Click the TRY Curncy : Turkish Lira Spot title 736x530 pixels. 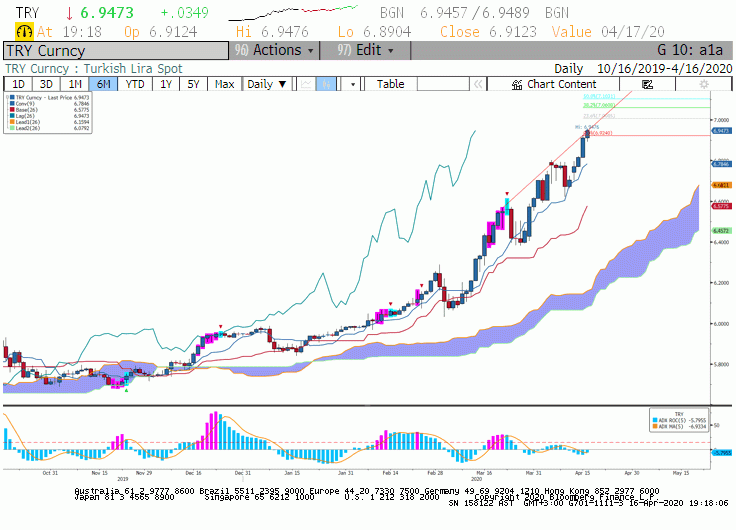pos(93,69)
